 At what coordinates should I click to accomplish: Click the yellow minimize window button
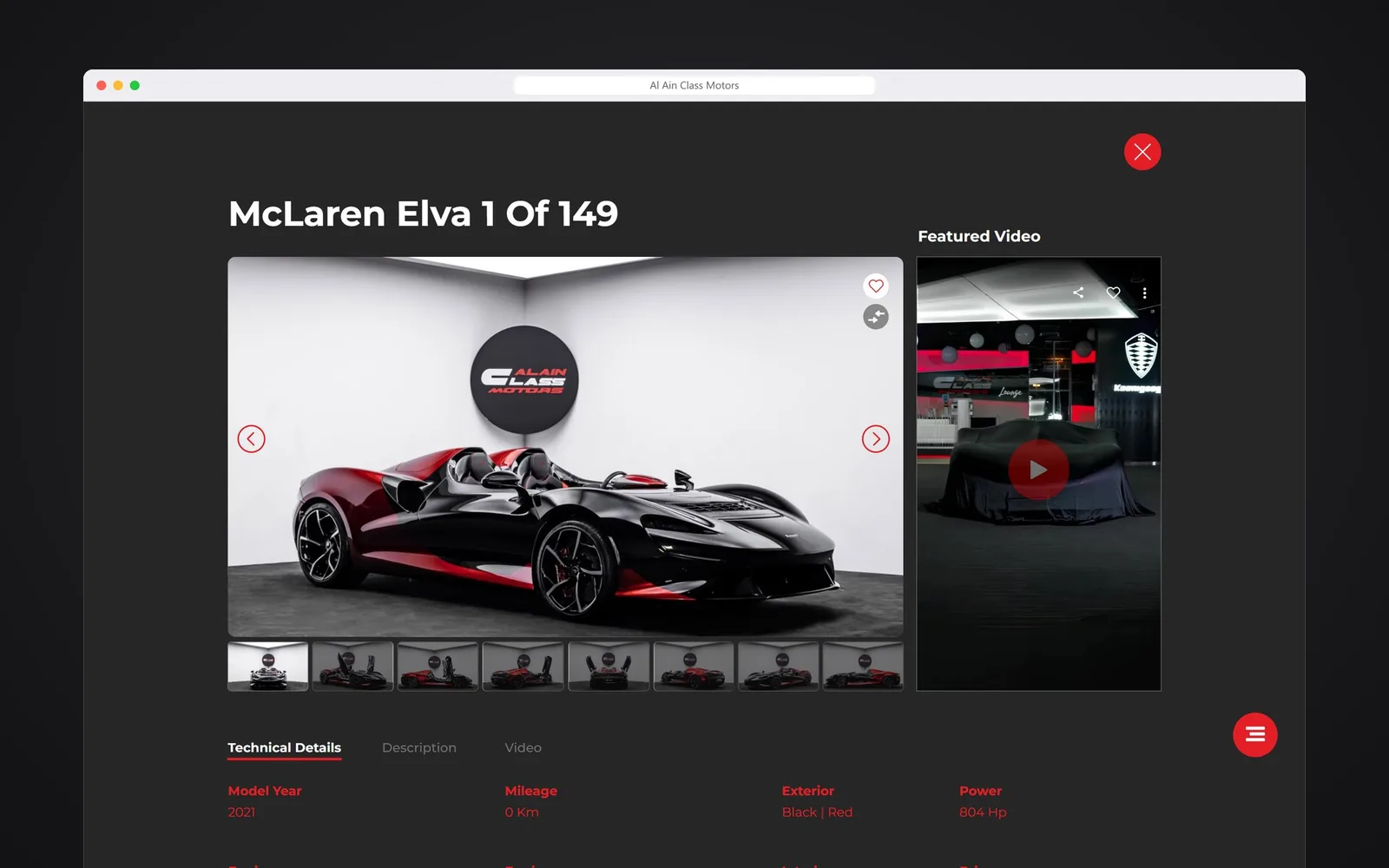118,85
